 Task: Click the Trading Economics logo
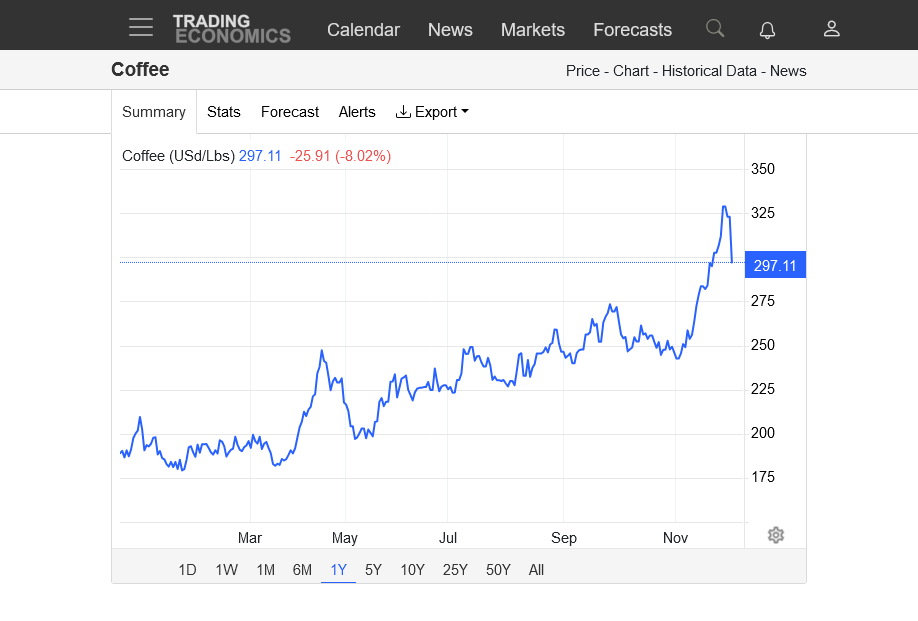pyautogui.click(x=231, y=28)
